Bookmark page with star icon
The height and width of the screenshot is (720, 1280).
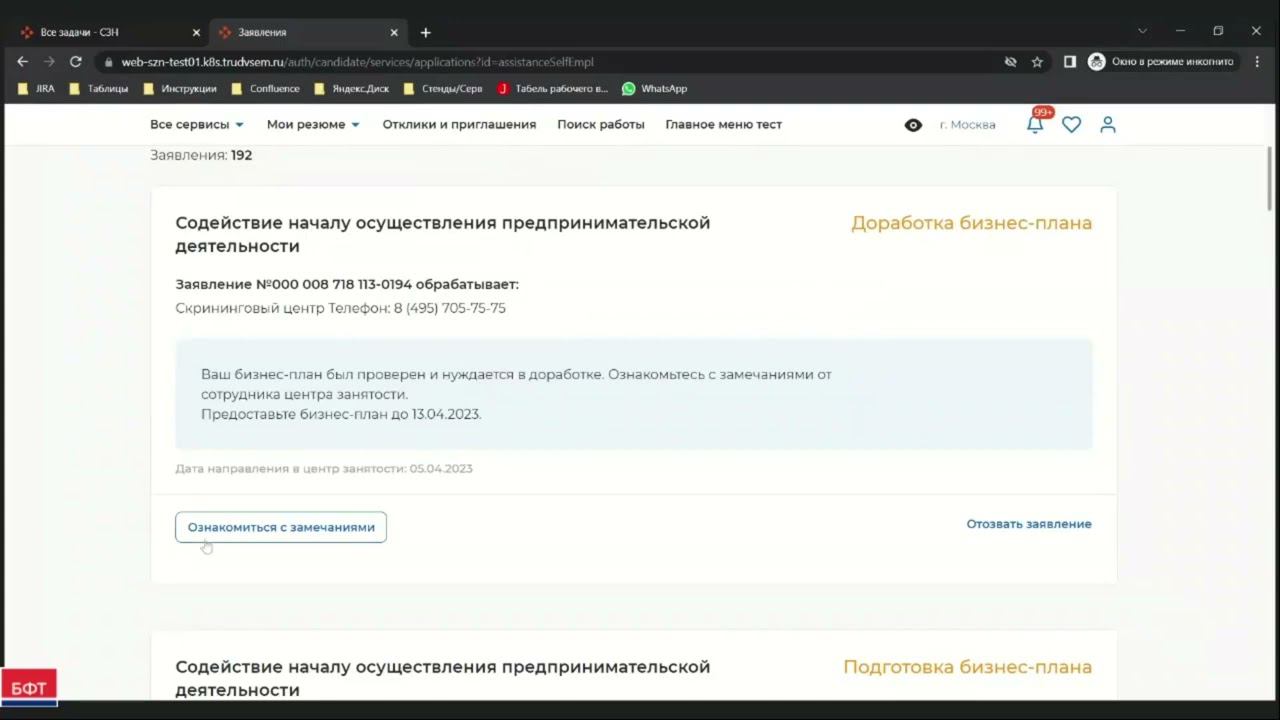1037,62
